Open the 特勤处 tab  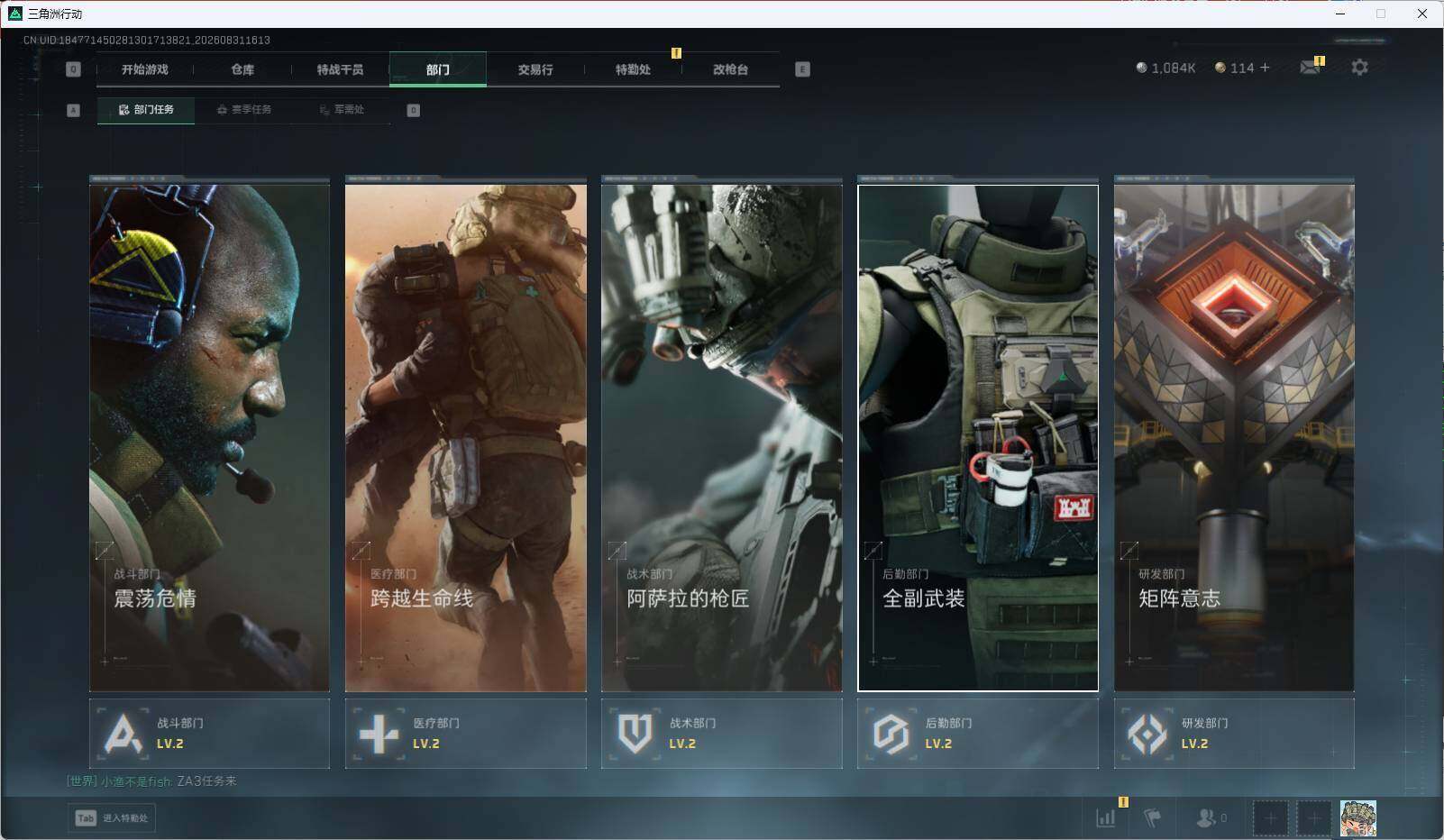(x=633, y=69)
